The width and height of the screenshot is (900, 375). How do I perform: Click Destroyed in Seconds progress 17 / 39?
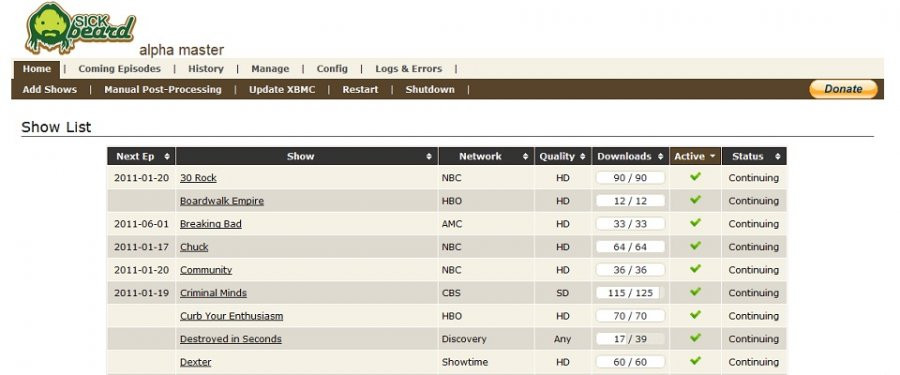point(630,339)
